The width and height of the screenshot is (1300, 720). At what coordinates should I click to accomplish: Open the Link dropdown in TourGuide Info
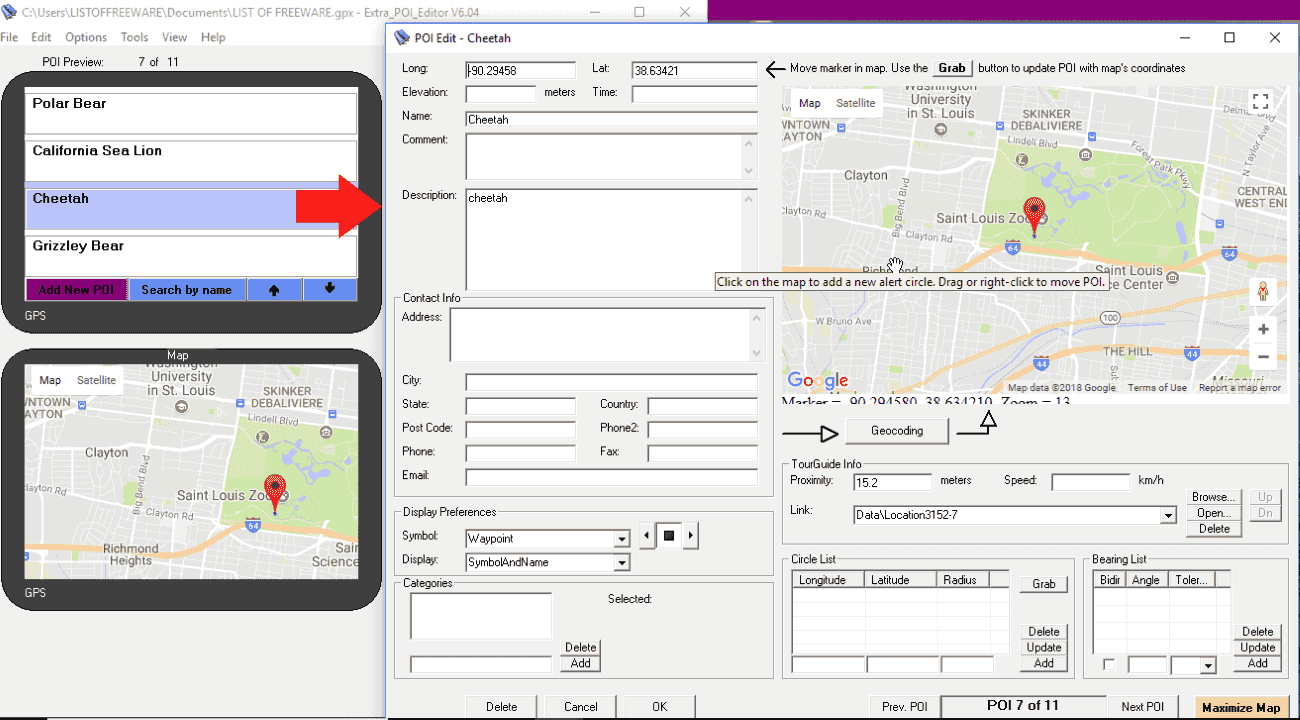pyautogui.click(x=1168, y=516)
